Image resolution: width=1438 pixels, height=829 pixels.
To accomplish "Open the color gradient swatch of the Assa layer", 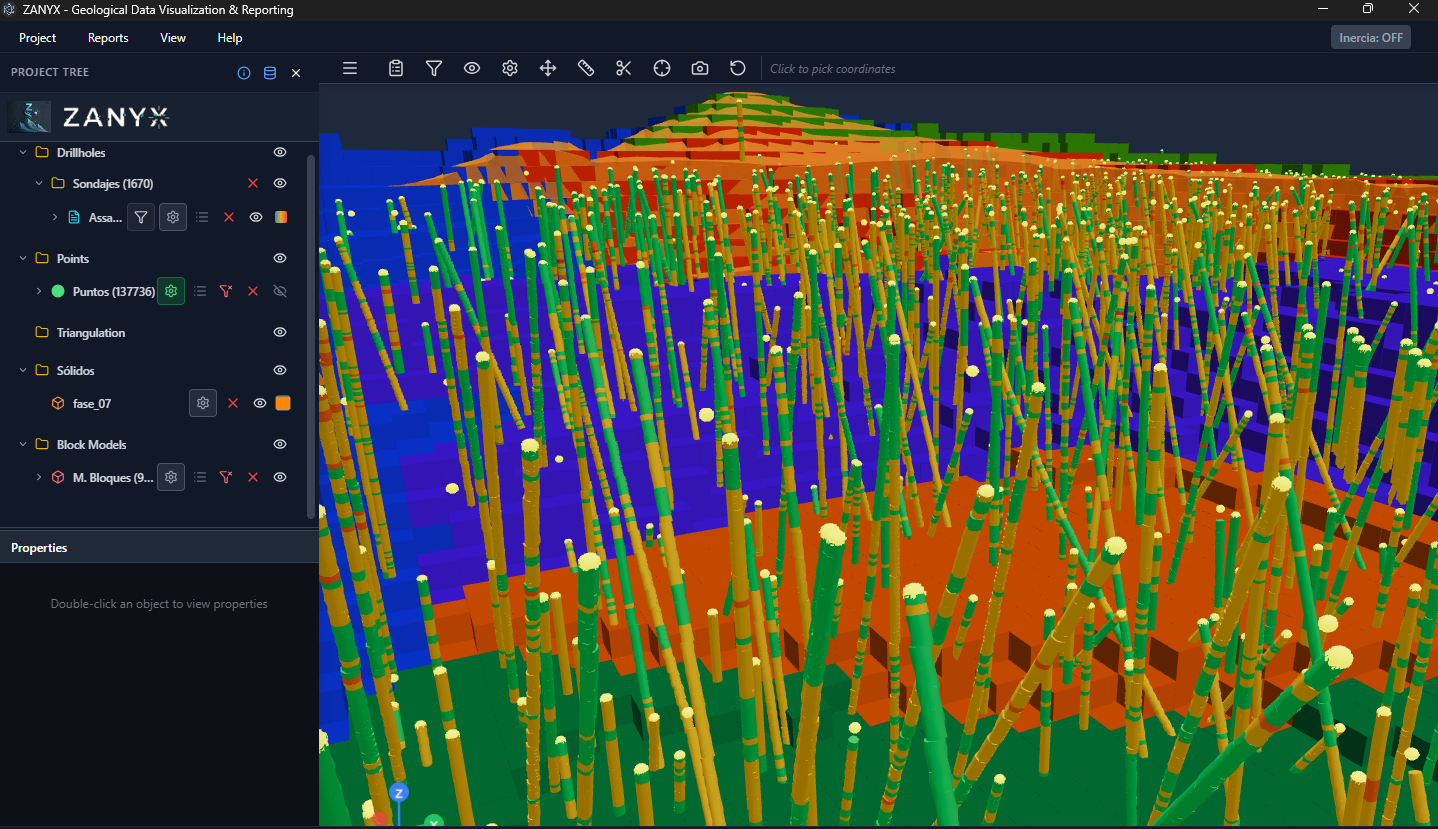I will pyautogui.click(x=281, y=217).
